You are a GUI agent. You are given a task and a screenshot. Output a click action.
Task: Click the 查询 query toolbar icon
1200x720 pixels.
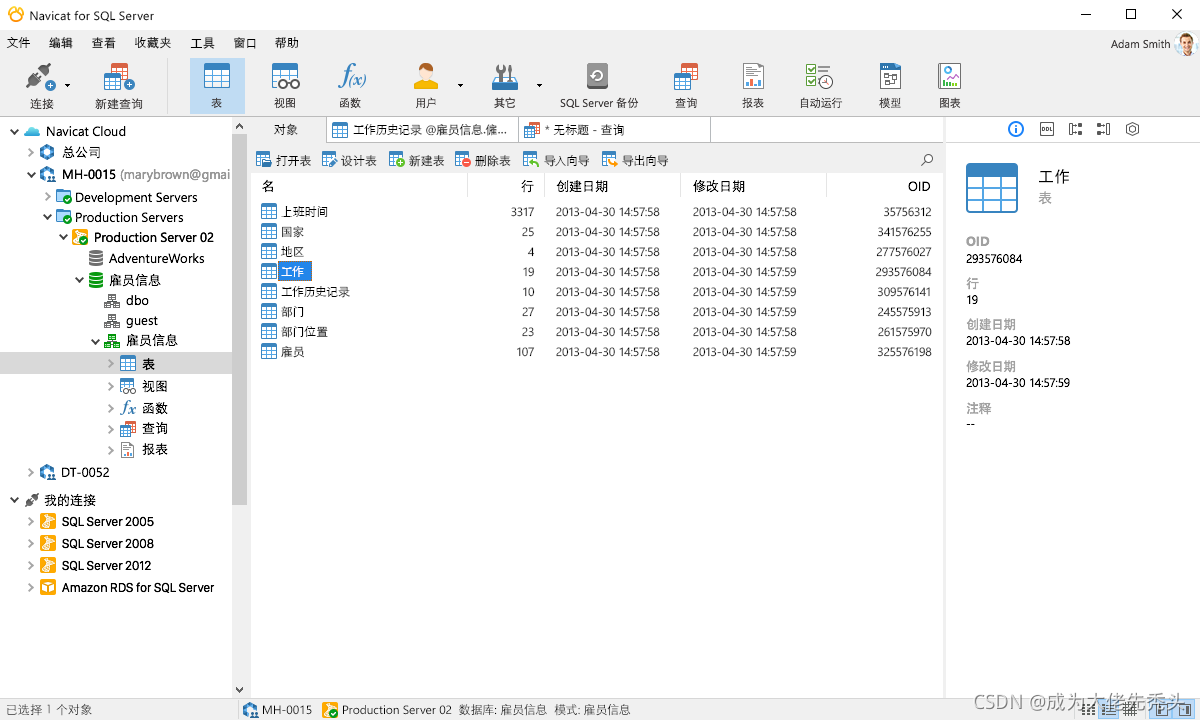tap(686, 86)
